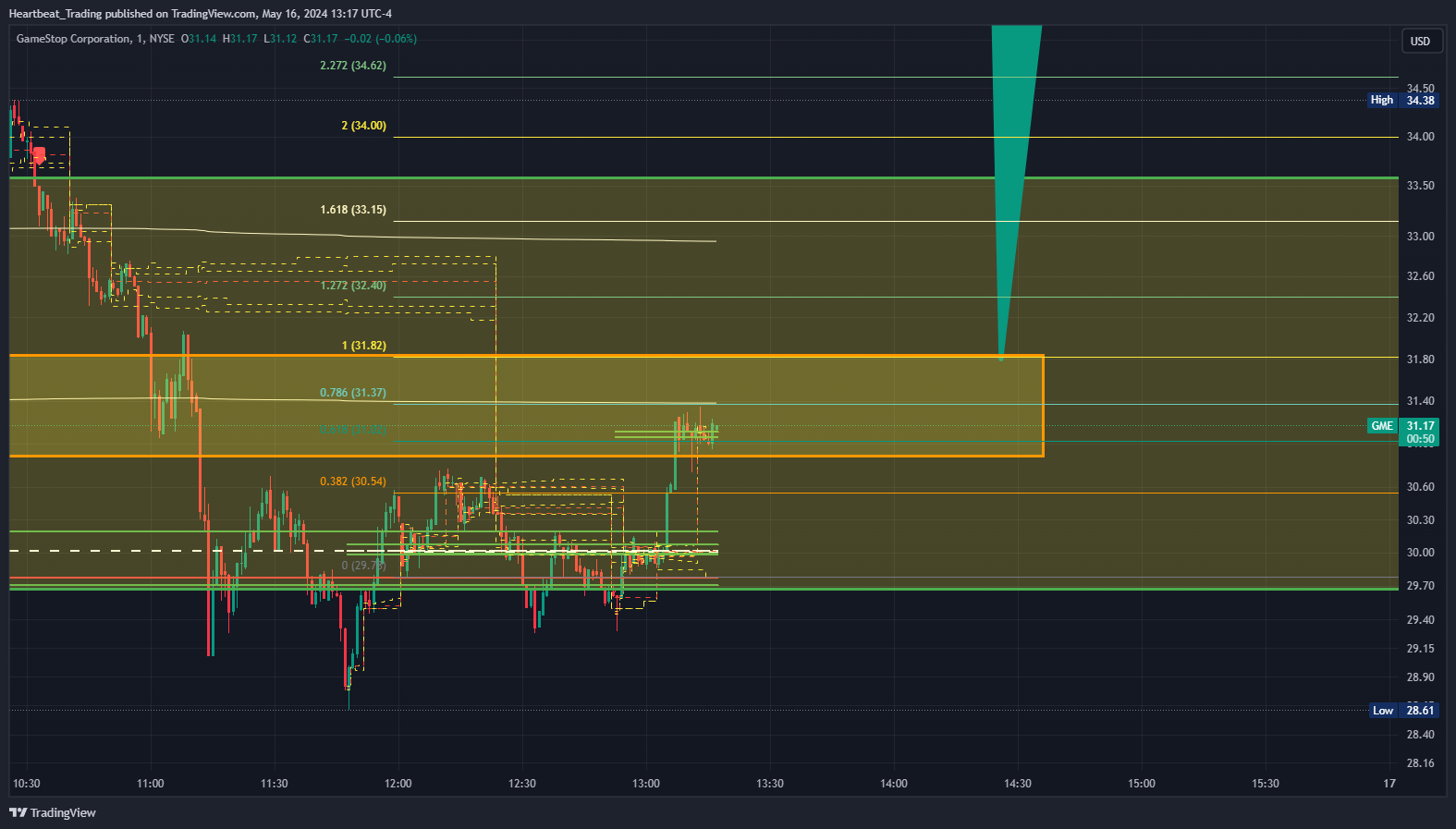Click the 33.50 price axis label

coord(1421,186)
